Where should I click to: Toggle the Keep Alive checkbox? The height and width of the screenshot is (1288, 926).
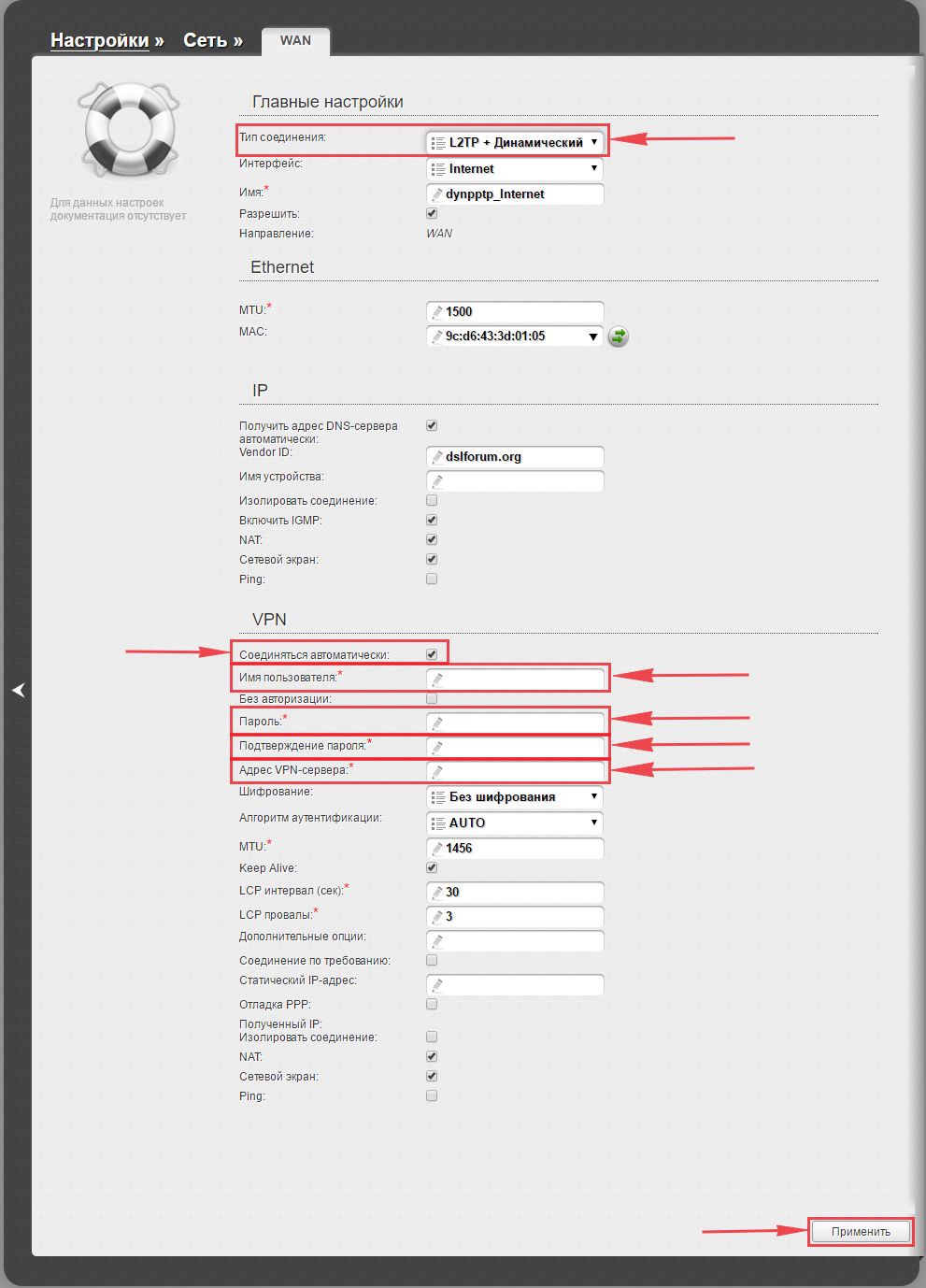tap(432, 867)
